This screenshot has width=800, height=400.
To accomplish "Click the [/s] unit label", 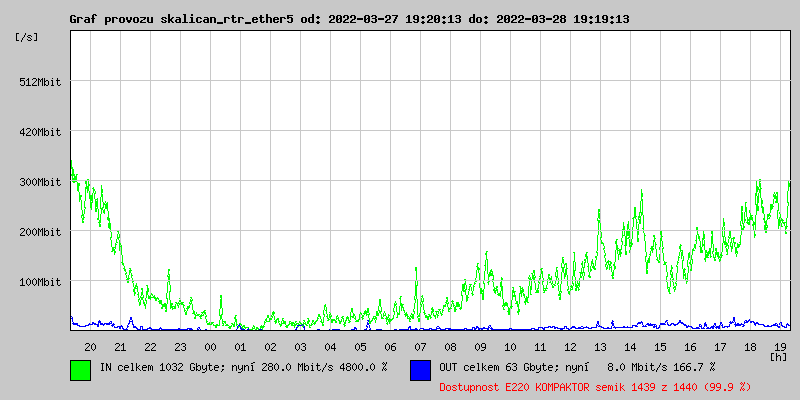I will point(27,37).
